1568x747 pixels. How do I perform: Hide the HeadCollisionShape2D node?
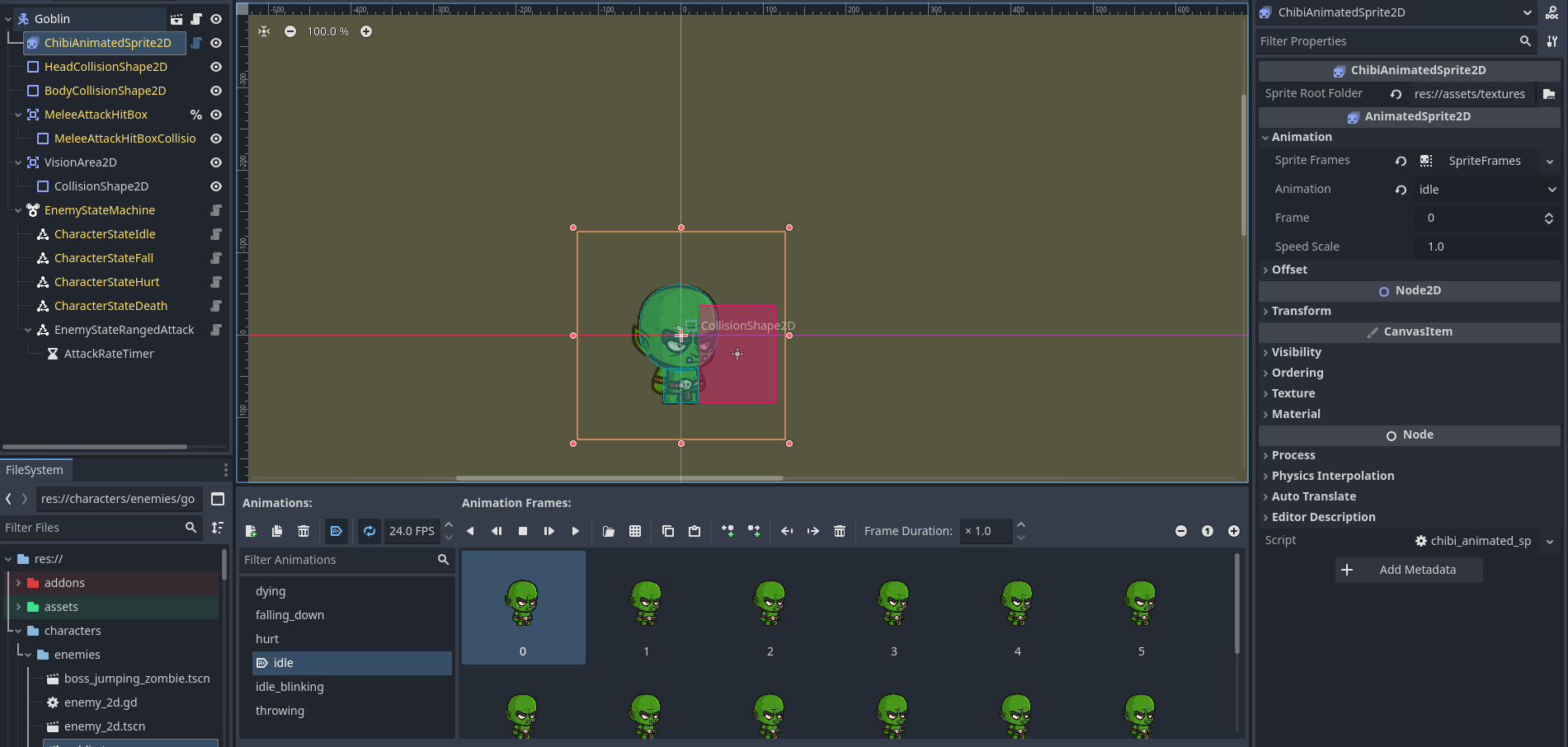(x=216, y=67)
